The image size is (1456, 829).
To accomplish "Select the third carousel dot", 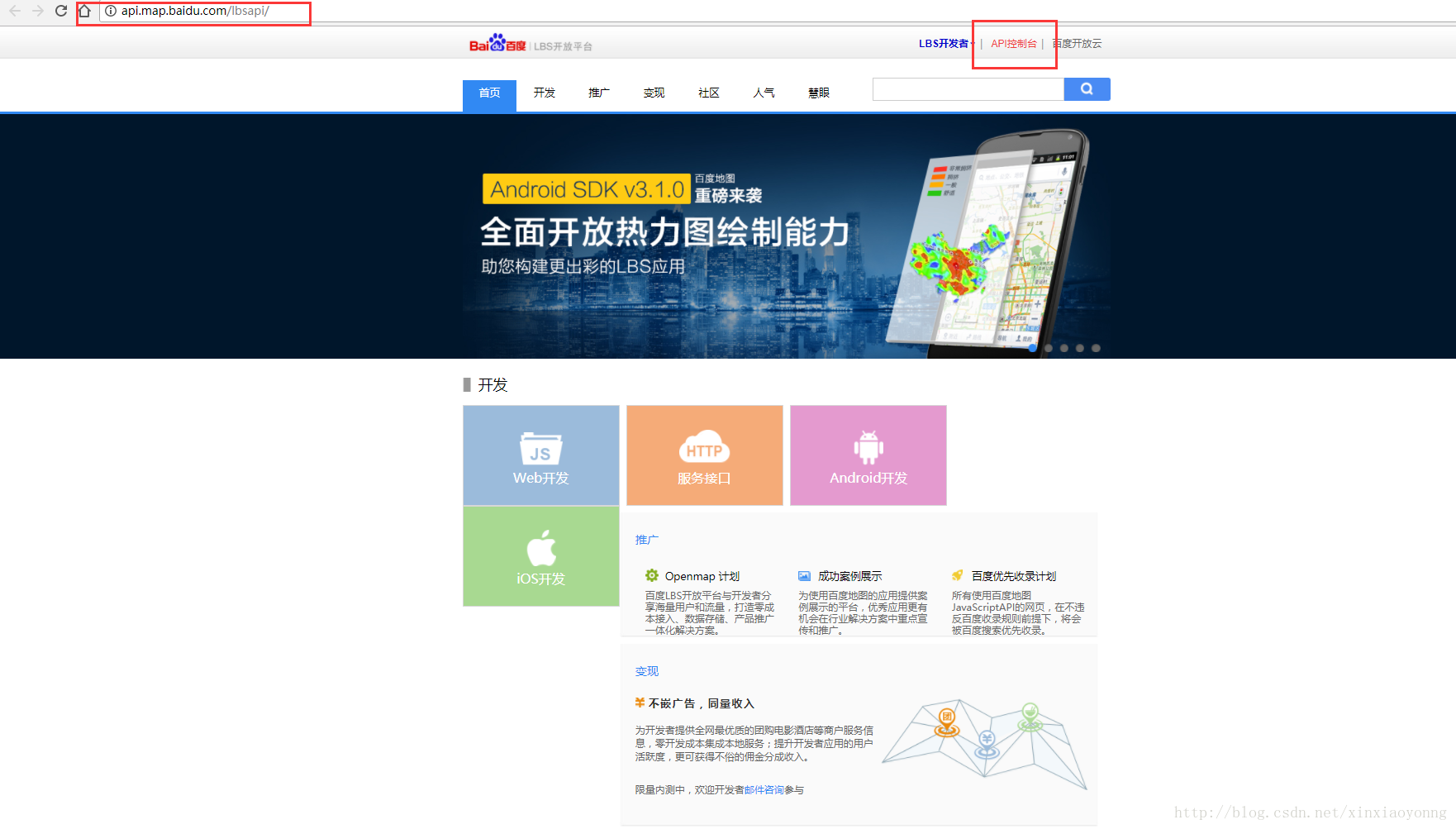I will (1064, 348).
